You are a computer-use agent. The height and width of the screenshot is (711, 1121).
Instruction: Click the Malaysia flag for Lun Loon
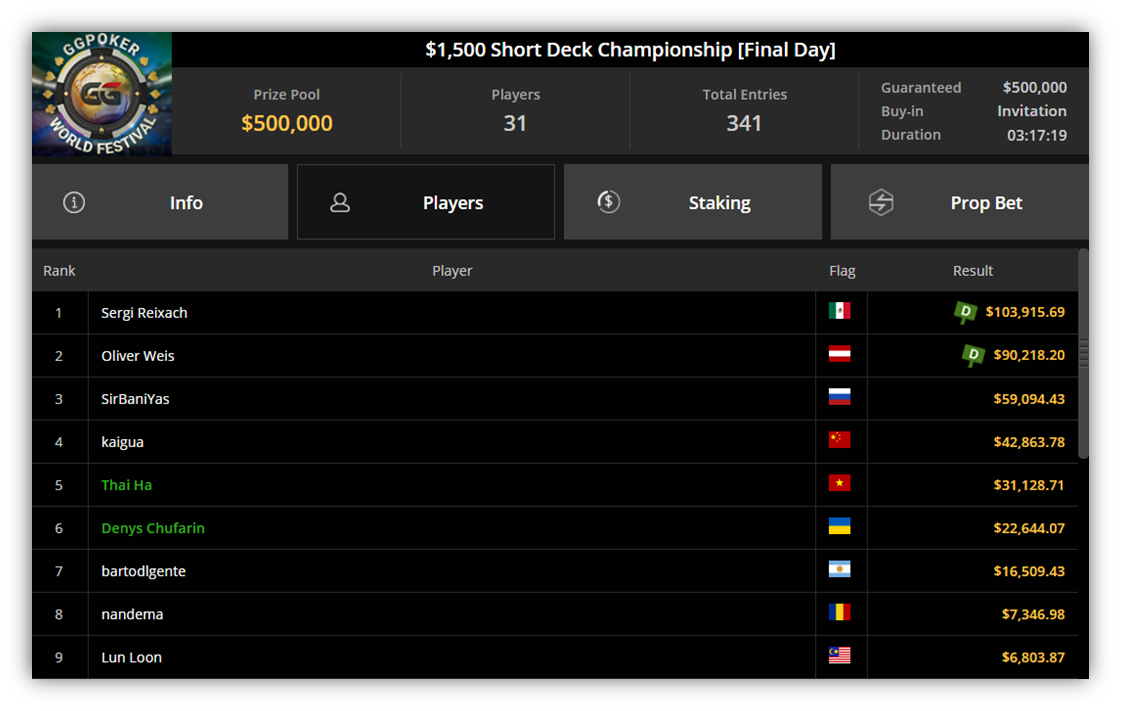[839, 655]
